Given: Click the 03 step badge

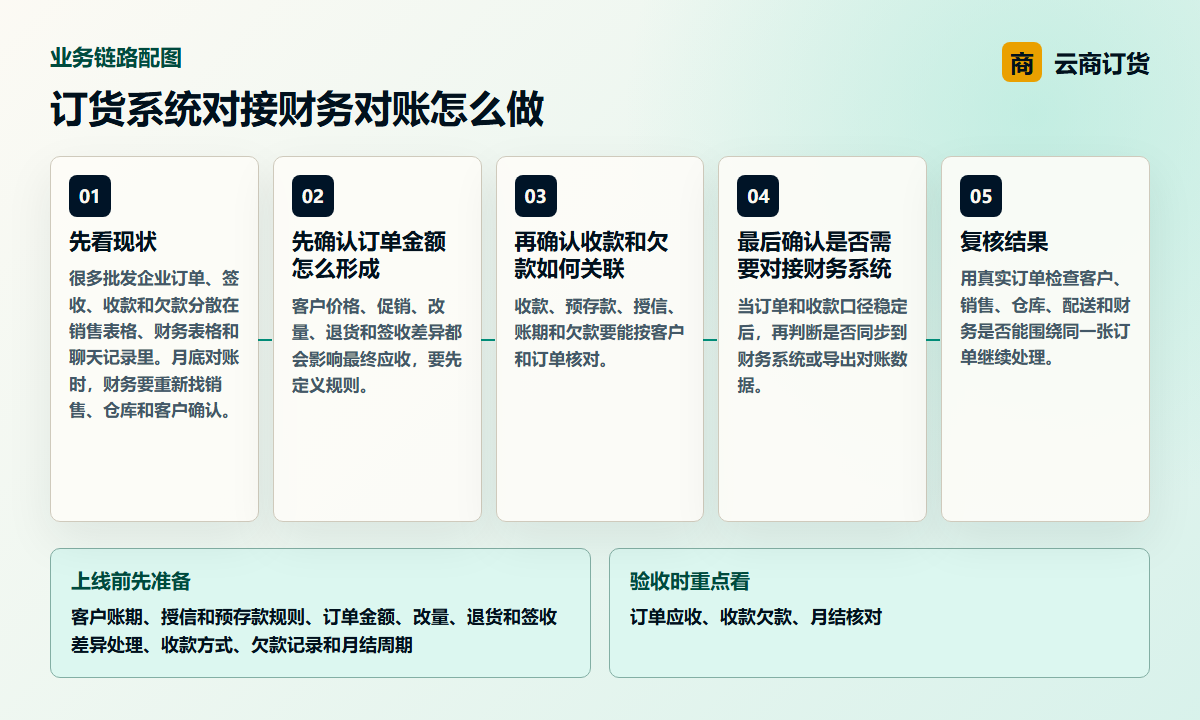Looking at the screenshot, I should click(536, 196).
